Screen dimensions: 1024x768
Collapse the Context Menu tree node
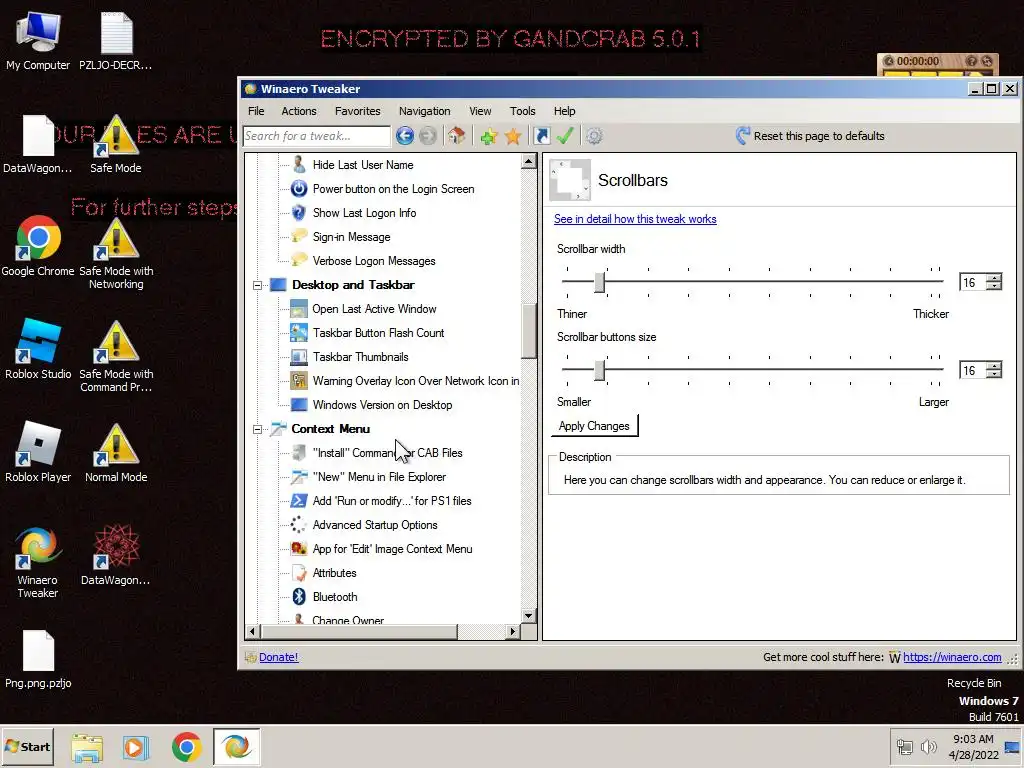point(257,429)
